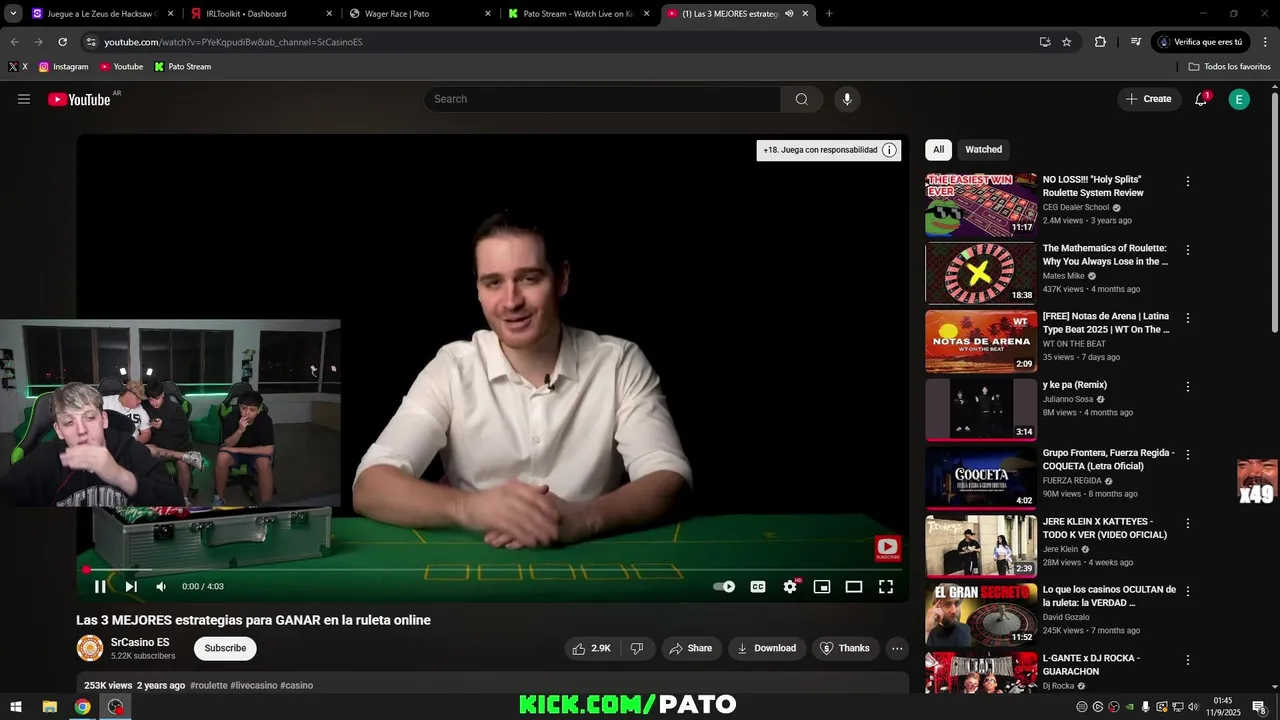Screen dimensions: 1280x720
Task: Click the search magnifier button
Action: point(802,99)
